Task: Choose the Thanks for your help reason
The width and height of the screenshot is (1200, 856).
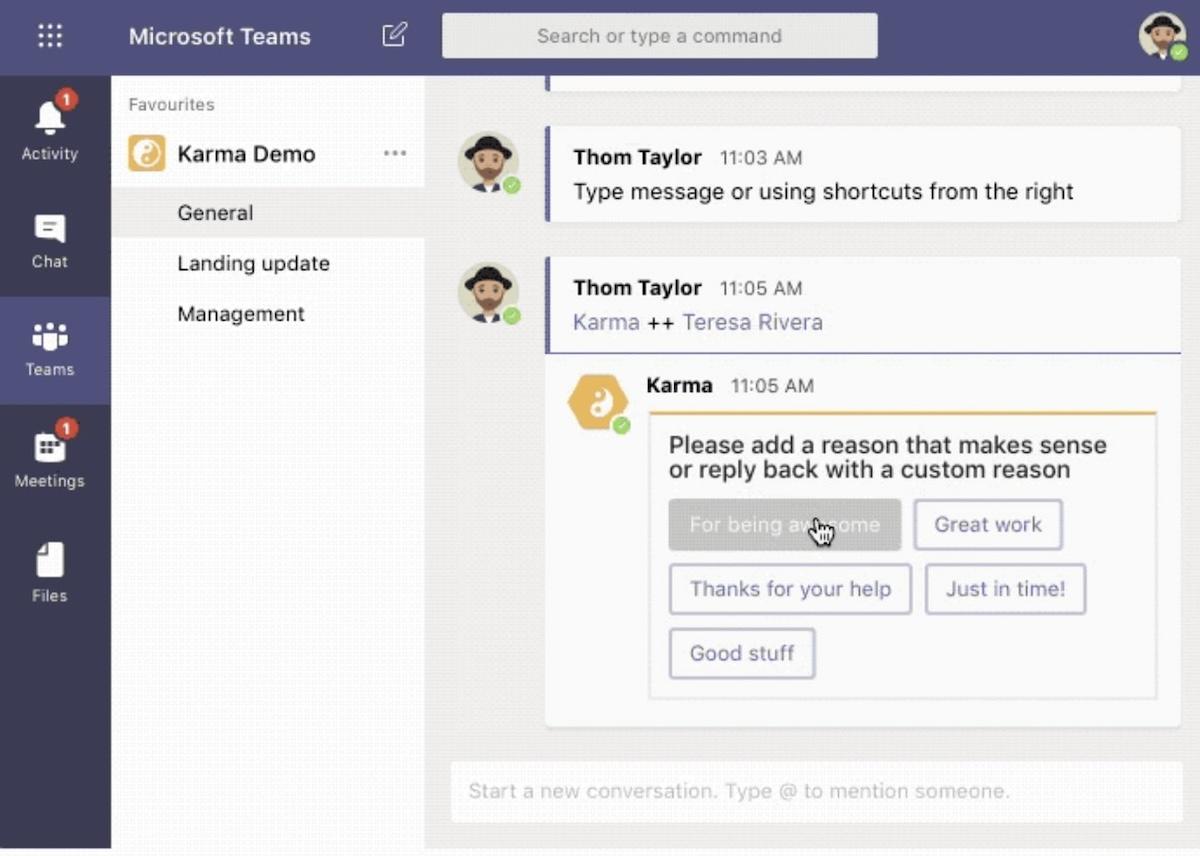Action: coord(790,589)
